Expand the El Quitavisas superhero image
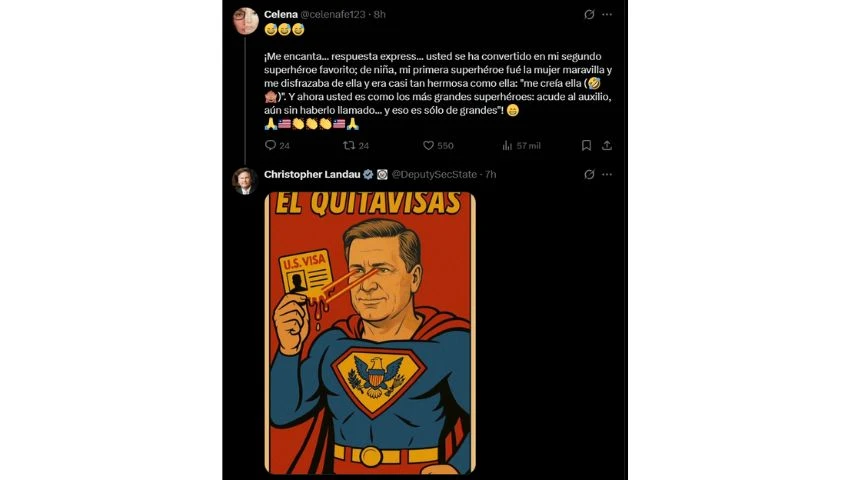This screenshot has height=480, width=850. (370, 333)
